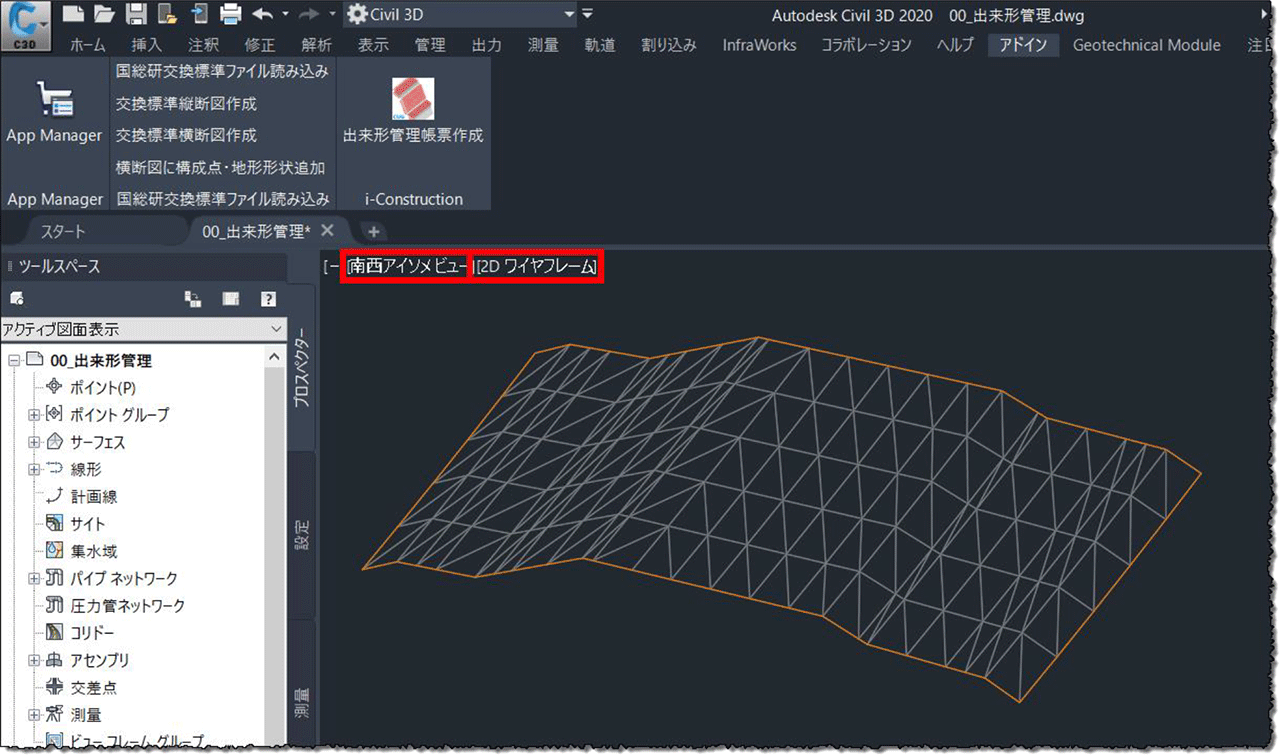
Task: Close the 00_出来形管理 drawing tab
Action: coord(327,231)
